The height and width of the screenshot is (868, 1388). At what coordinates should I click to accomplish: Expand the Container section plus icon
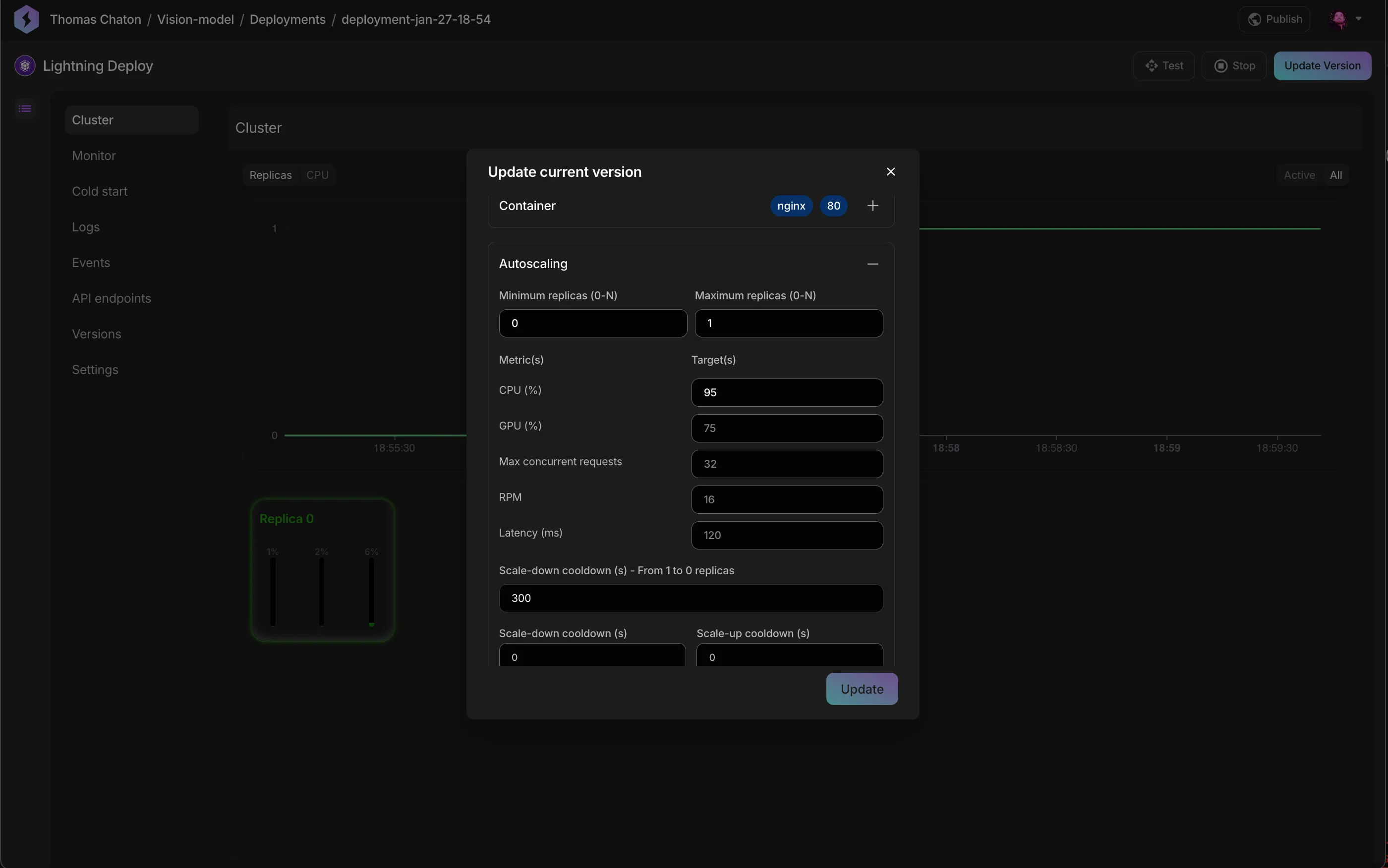(x=872, y=206)
